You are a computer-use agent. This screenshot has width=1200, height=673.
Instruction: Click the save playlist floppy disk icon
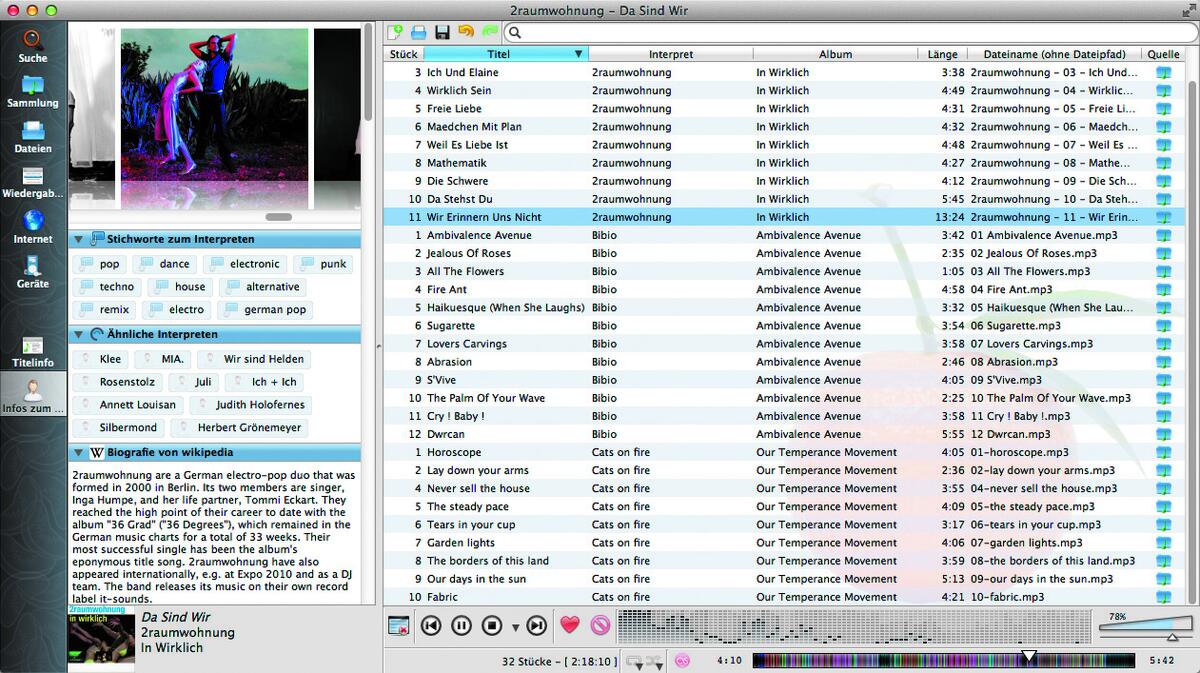[441, 33]
